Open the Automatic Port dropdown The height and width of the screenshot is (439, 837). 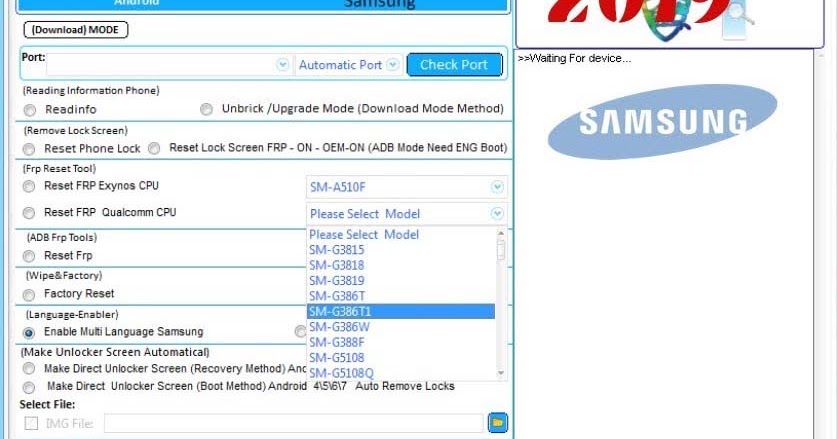point(393,65)
